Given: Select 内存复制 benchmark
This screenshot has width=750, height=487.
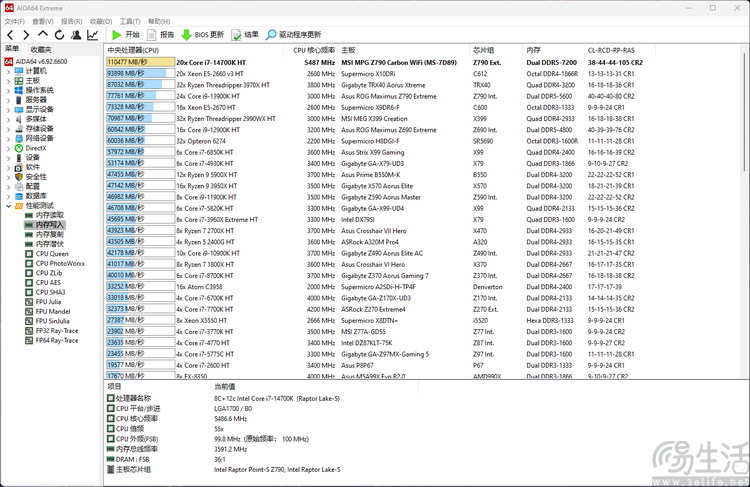Looking at the screenshot, I should click(x=50, y=234).
